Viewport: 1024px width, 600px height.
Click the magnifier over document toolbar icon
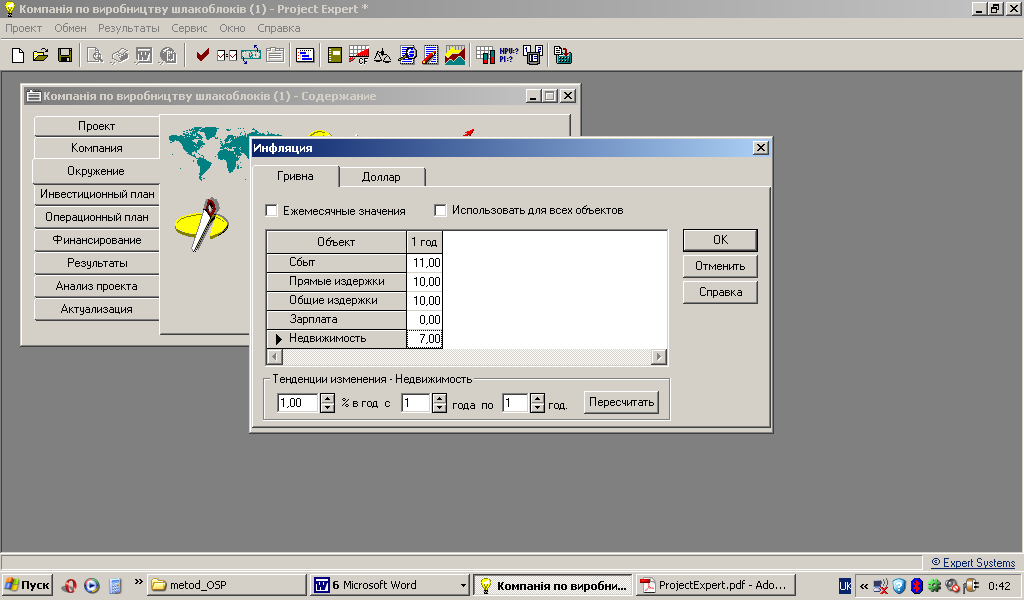point(407,55)
